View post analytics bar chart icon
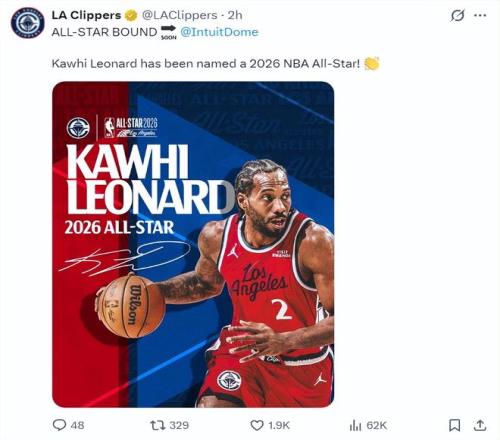 coord(355,425)
